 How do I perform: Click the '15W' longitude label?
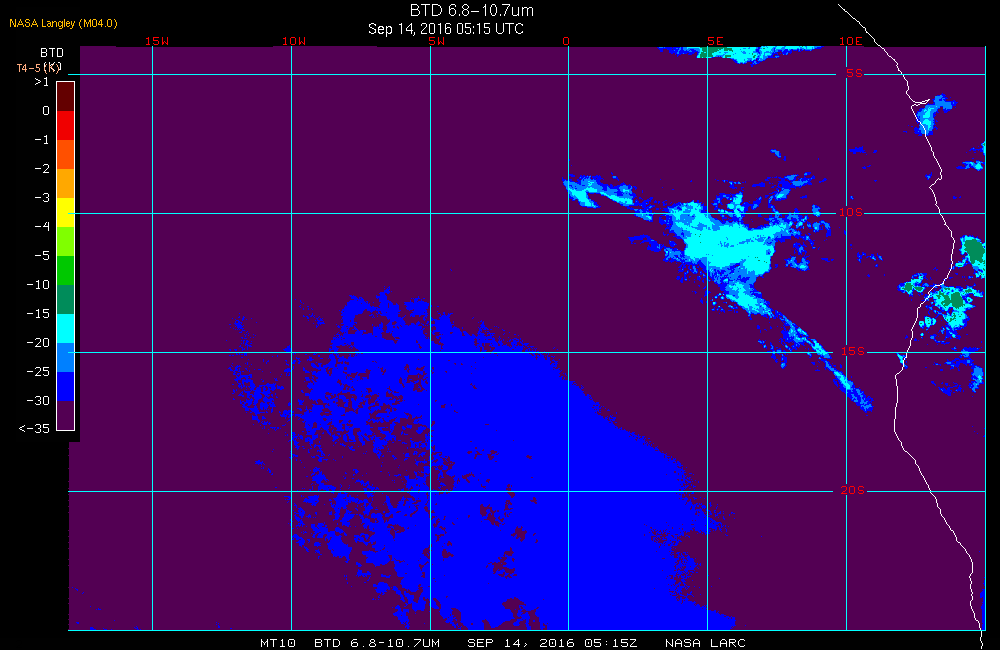coord(157,41)
